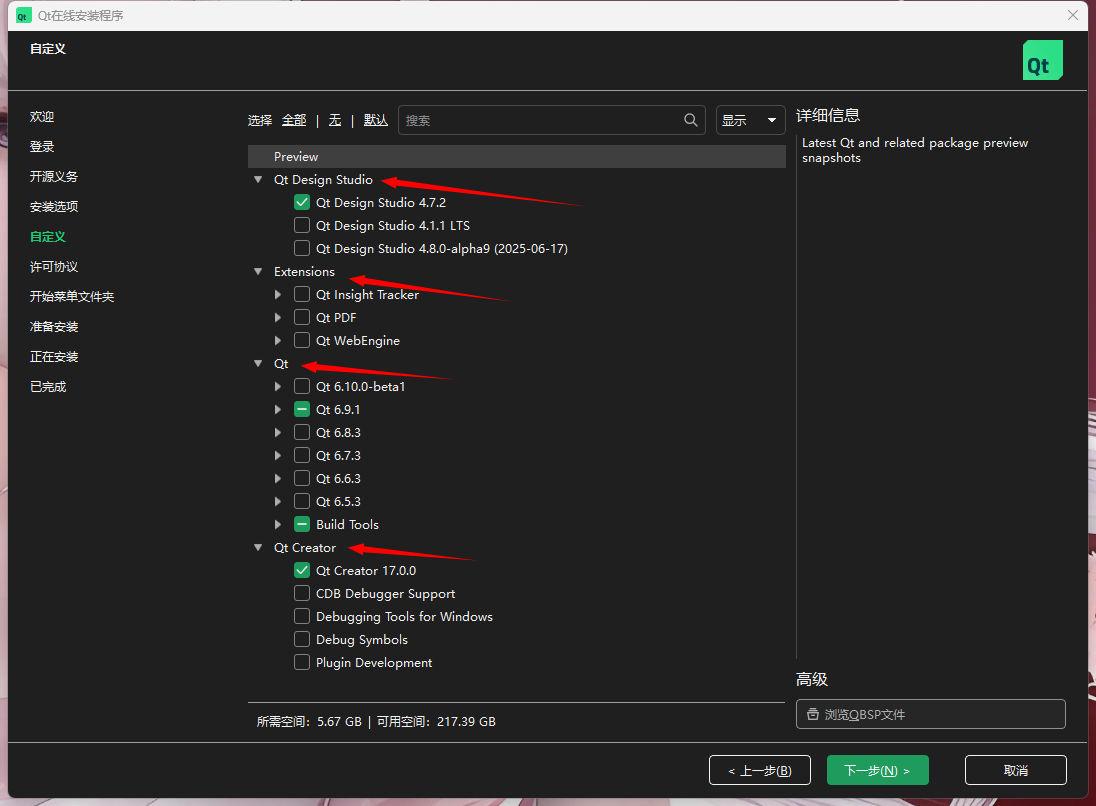Close the Qt installer window
Image resolution: width=1096 pixels, height=806 pixels.
click(x=1073, y=15)
